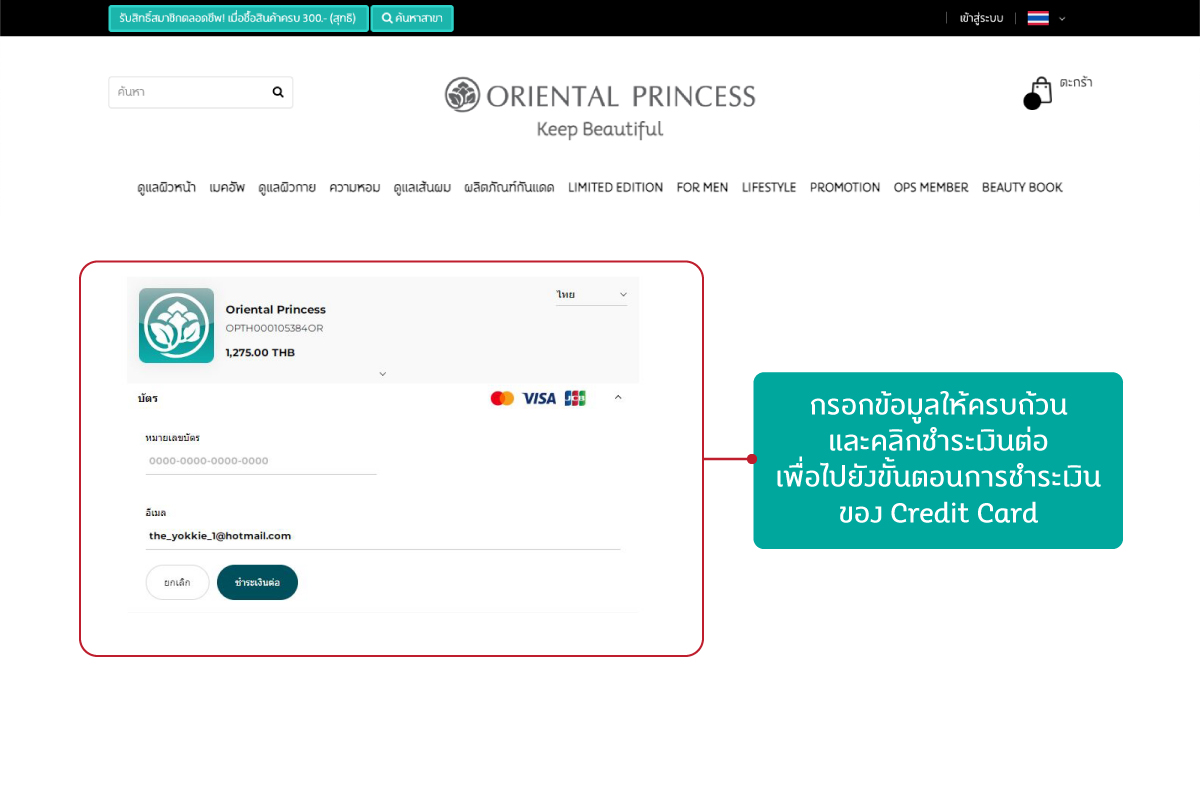Click the ตะกร้า cart link
The image size is (1200, 800).
(1076, 83)
